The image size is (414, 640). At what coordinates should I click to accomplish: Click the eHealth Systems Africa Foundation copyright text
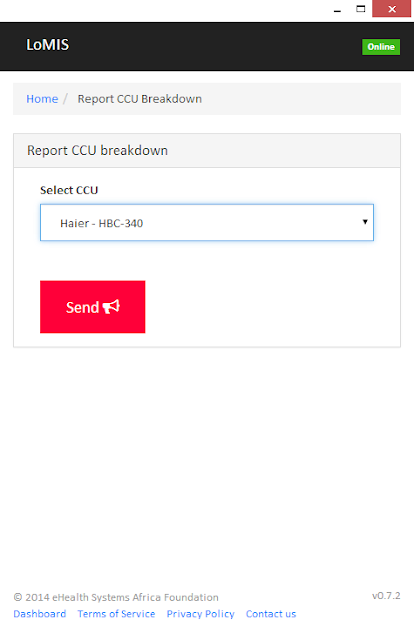[x=116, y=597]
